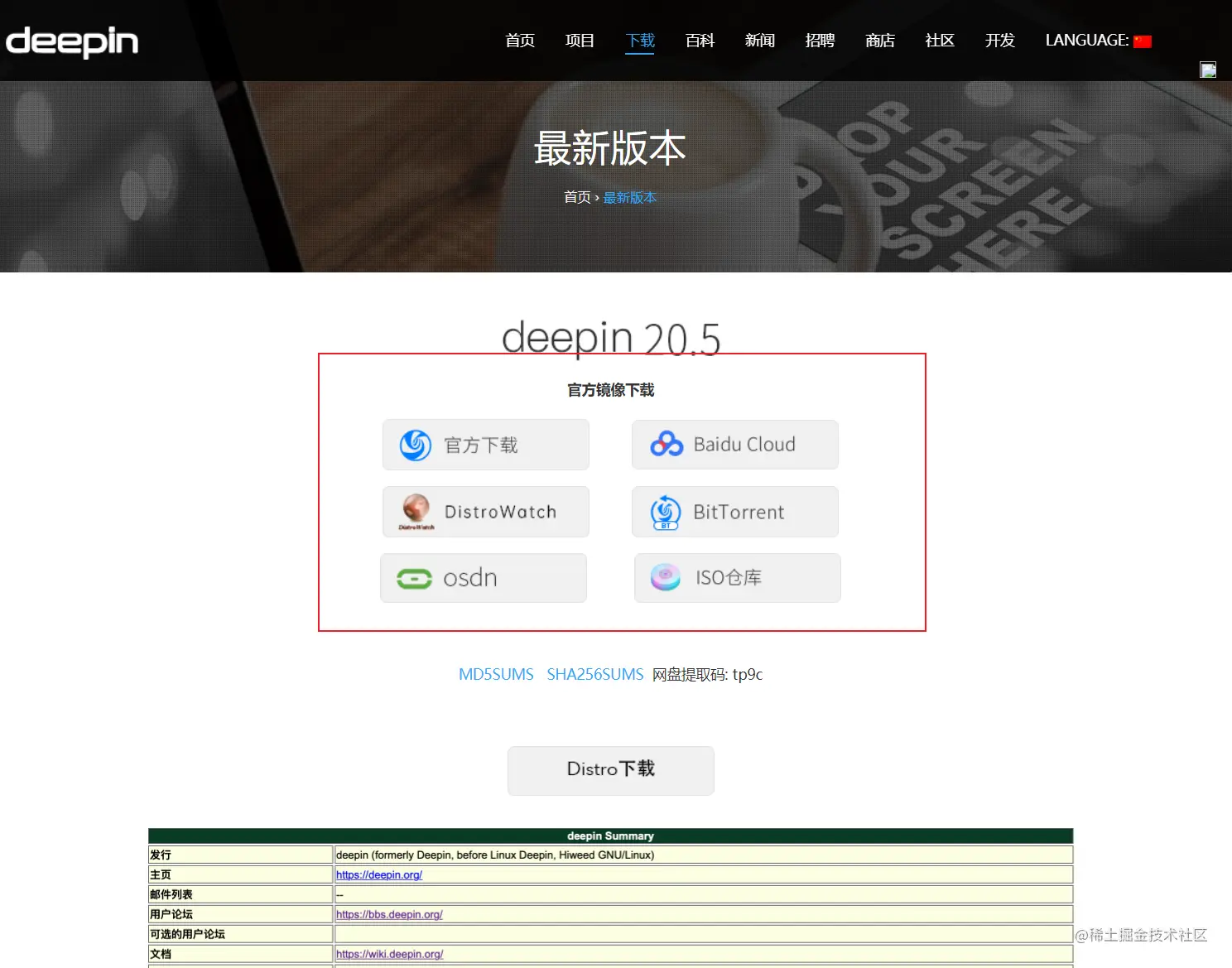This screenshot has height=968, width=1232.
Task: Open the 百科 menu item
Action: (700, 41)
